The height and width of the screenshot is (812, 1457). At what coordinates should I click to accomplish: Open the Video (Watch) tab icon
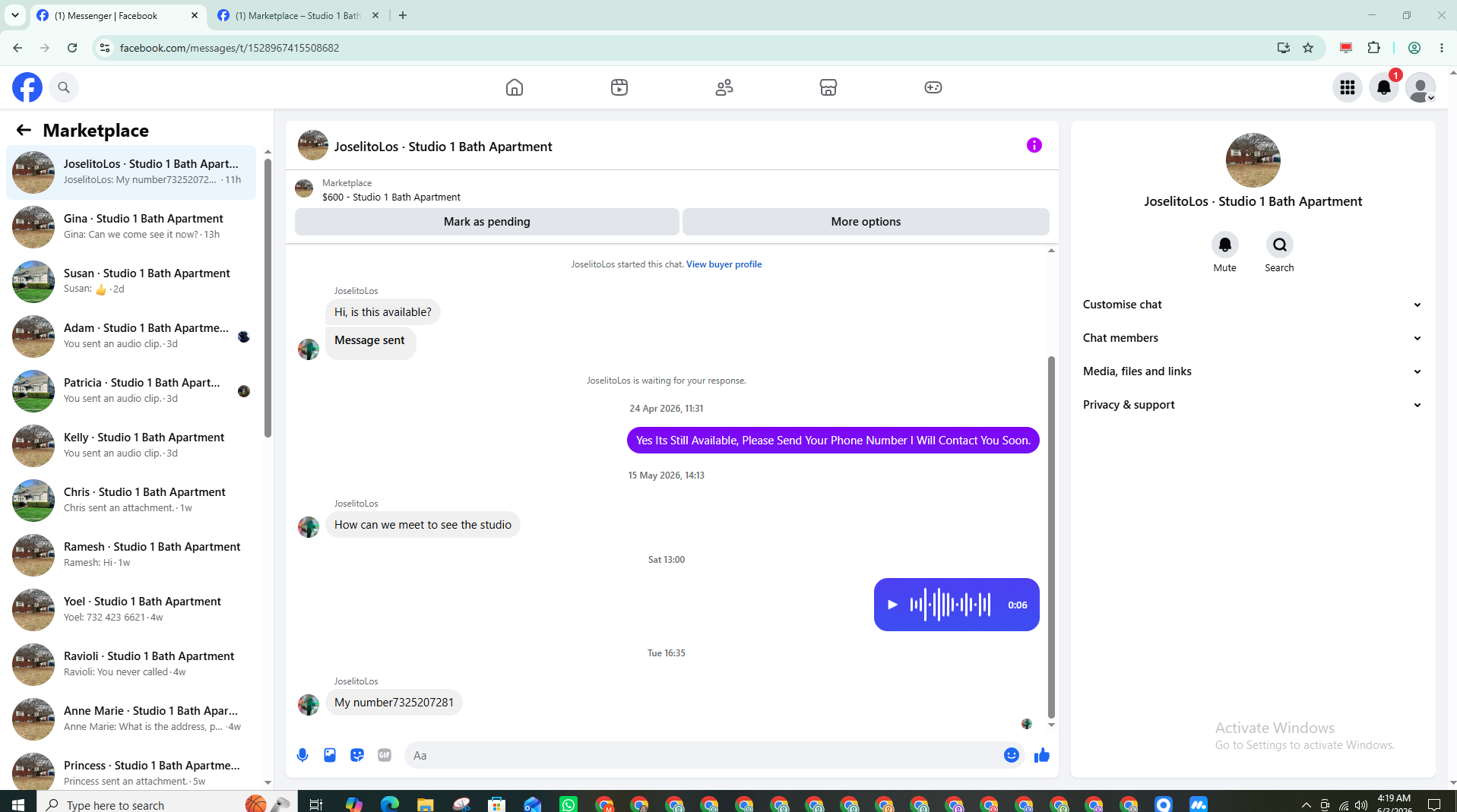pyautogui.click(x=619, y=87)
